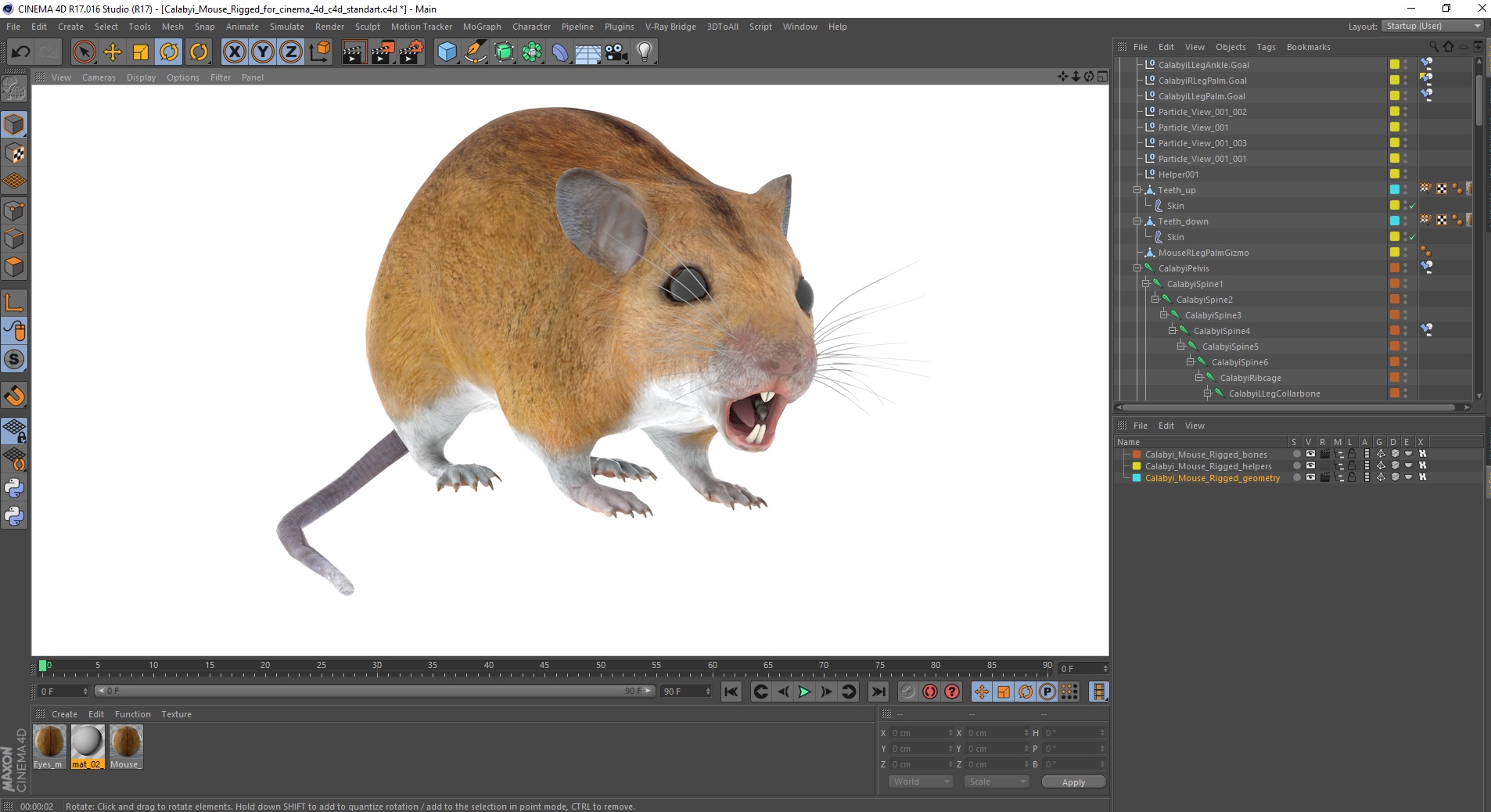This screenshot has width=1491, height=812.
Task: Go to end of timeline
Action: 878,692
